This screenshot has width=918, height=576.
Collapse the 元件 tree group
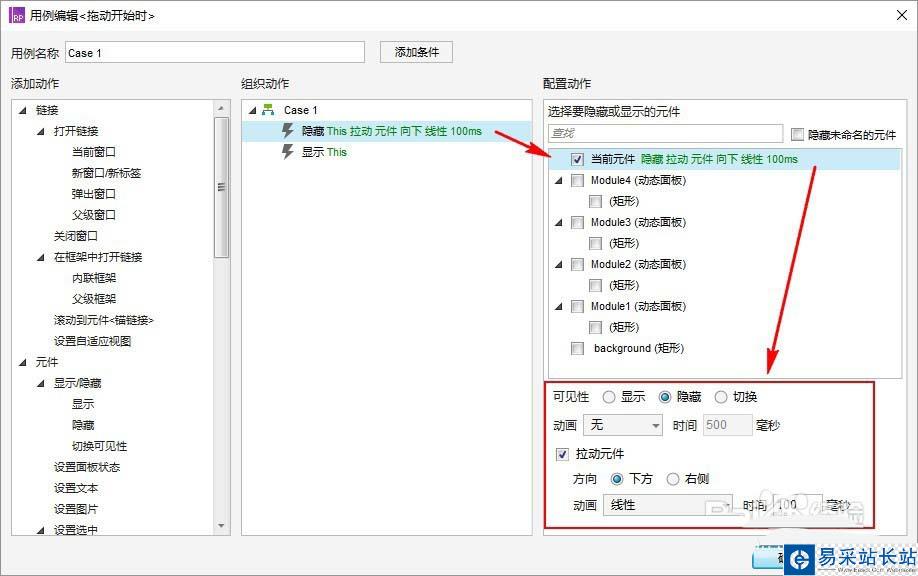(x=23, y=362)
